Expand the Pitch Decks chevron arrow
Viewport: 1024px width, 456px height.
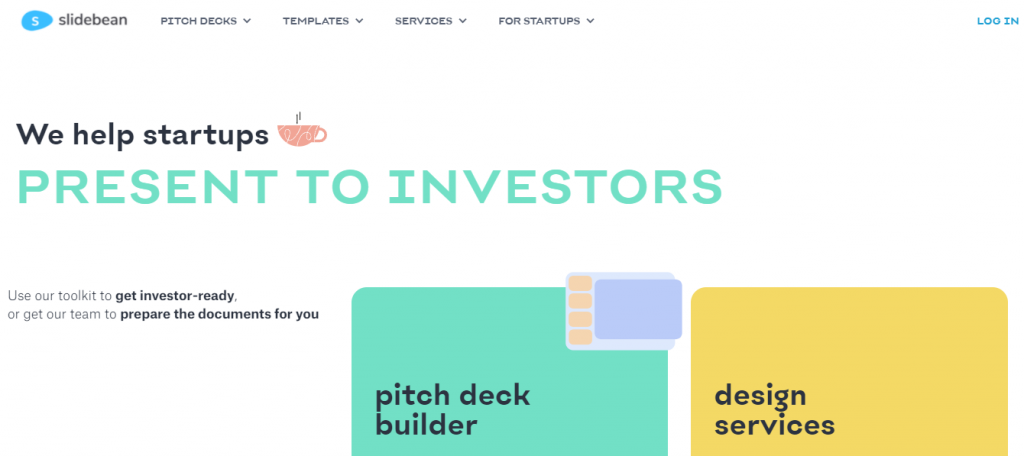247,21
